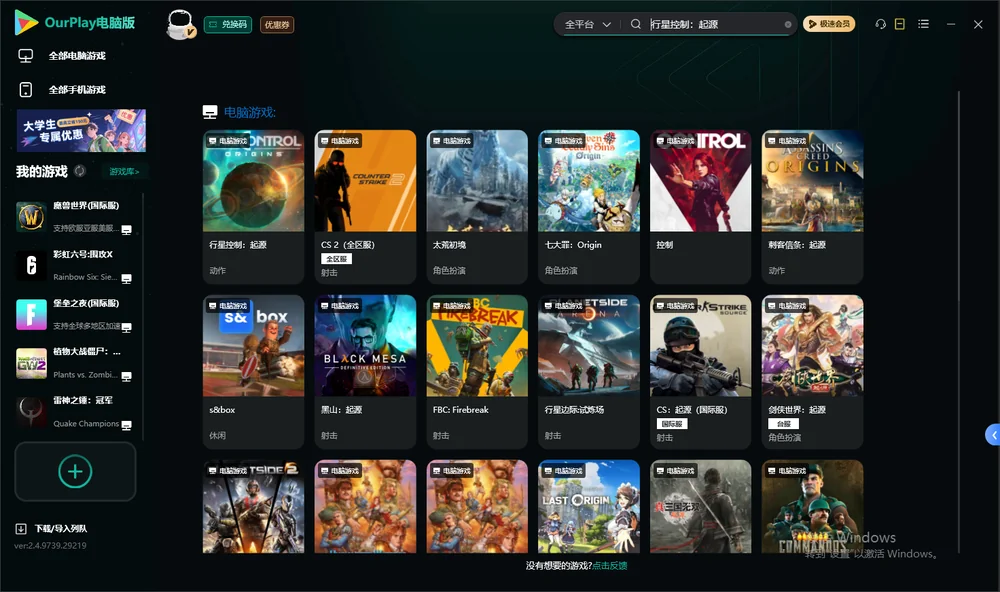This screenshot has width=1000, height=592.
Task: Click the search magnifier icon
Action: [636, 24]
